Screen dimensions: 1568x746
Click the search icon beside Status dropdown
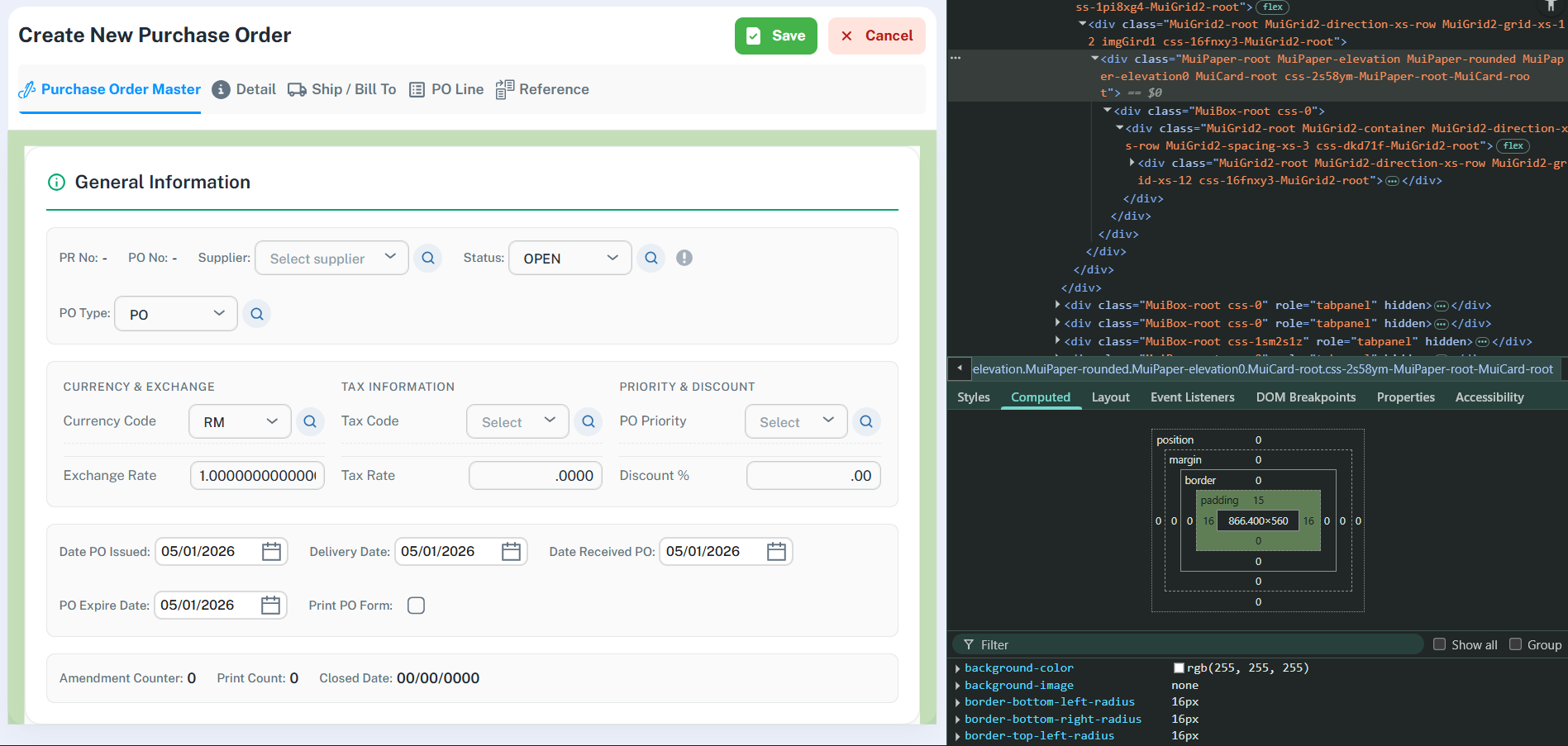651,258
